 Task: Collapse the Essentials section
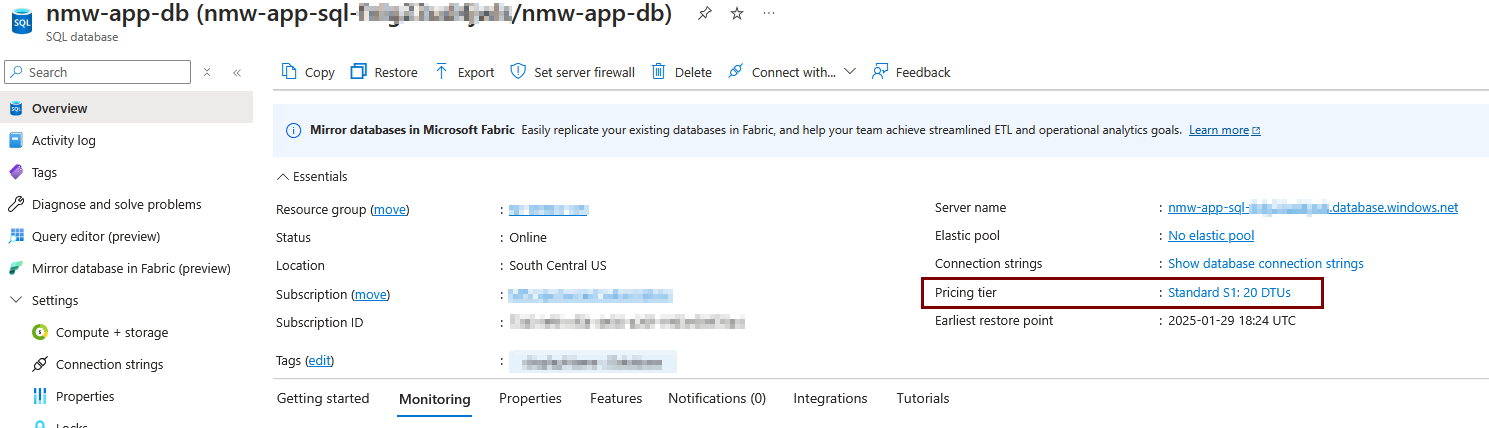[x=311, y=176]
